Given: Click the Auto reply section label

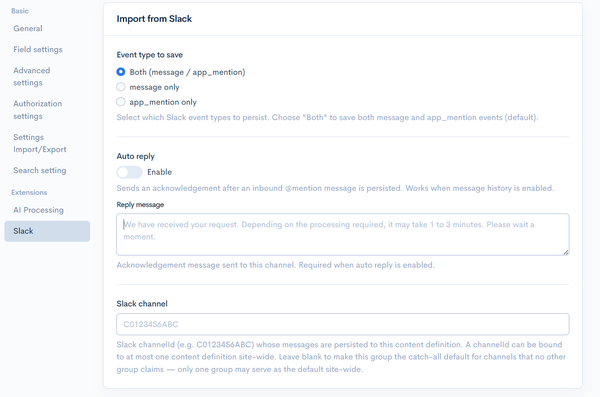Looking at the screenshot, I should coord(135,156).
